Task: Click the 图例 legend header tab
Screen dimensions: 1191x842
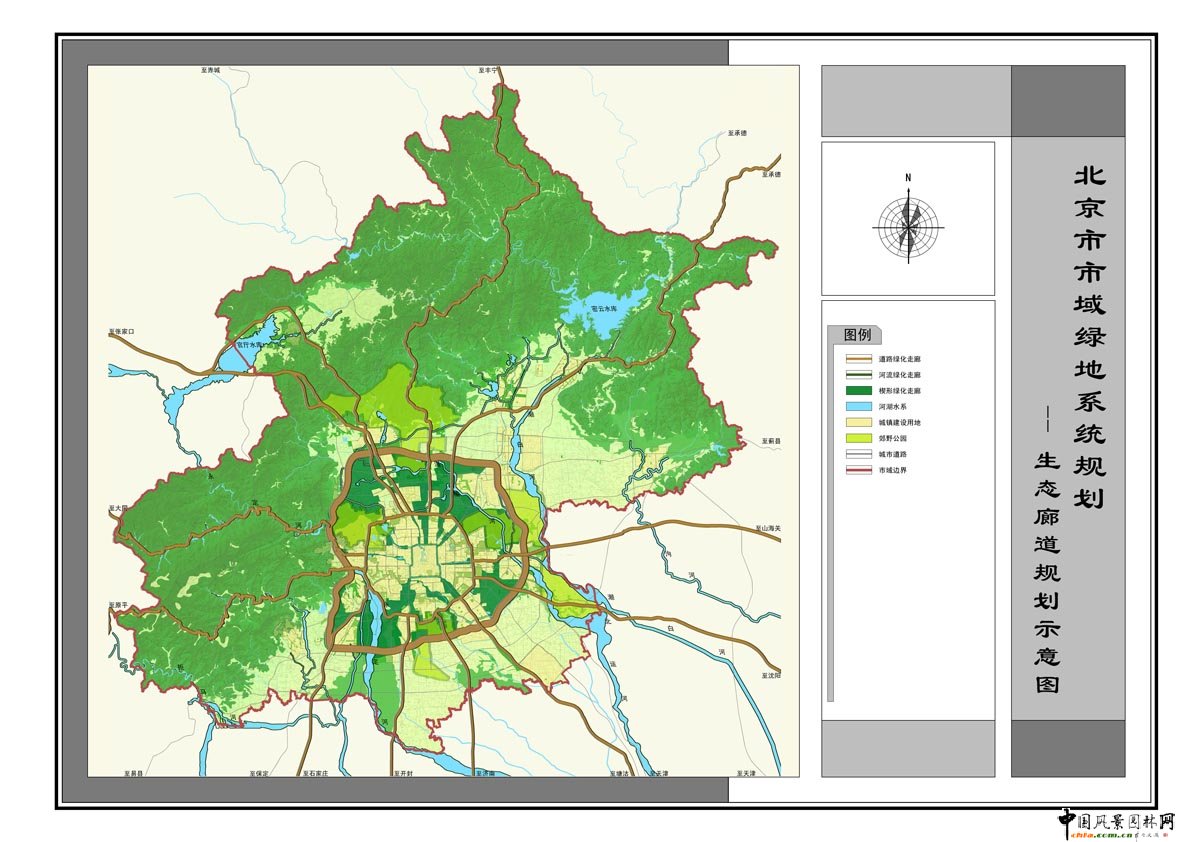Action: [x=856, y=335]
